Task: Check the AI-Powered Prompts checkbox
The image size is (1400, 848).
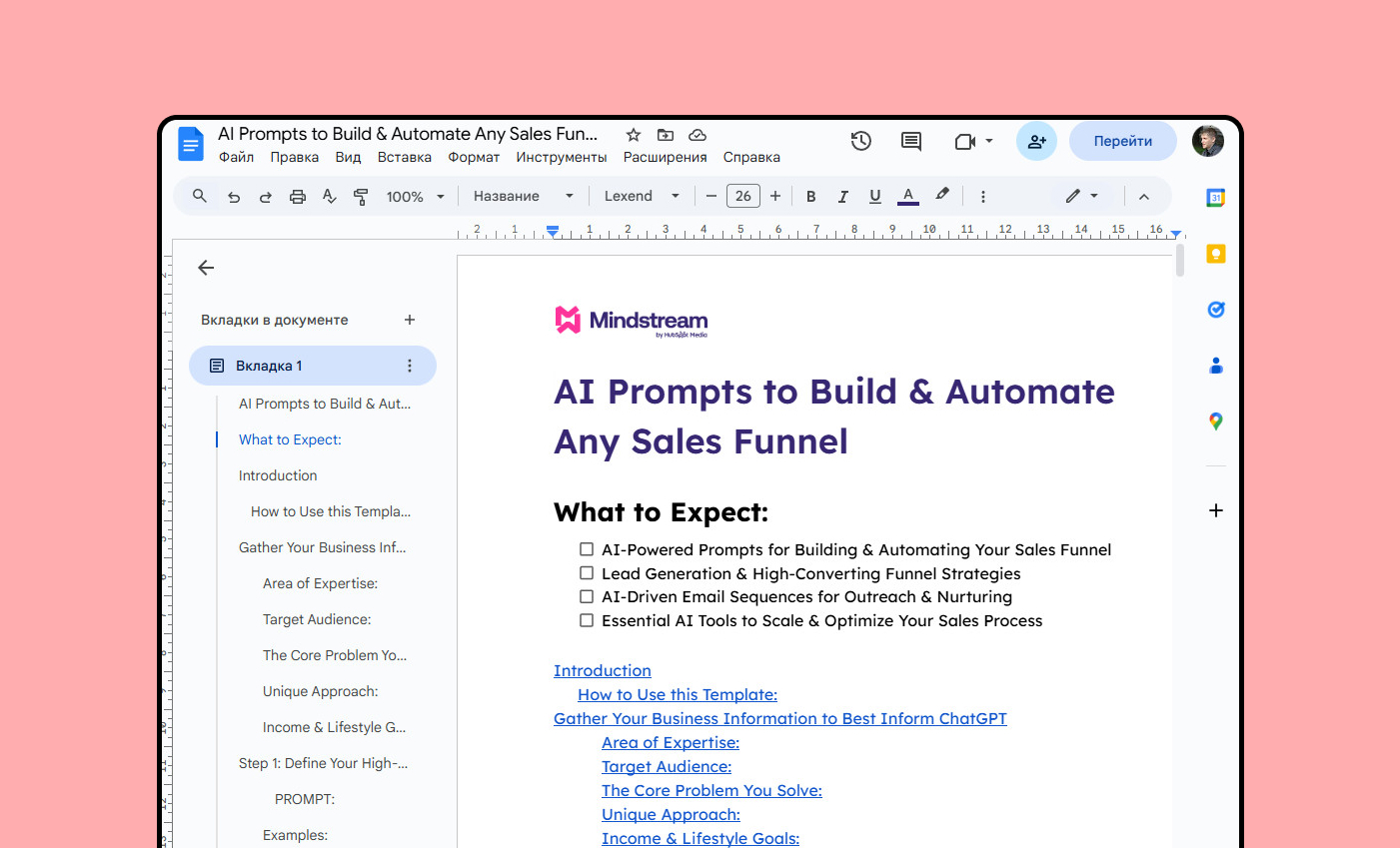Action: [x=587, y=549]
